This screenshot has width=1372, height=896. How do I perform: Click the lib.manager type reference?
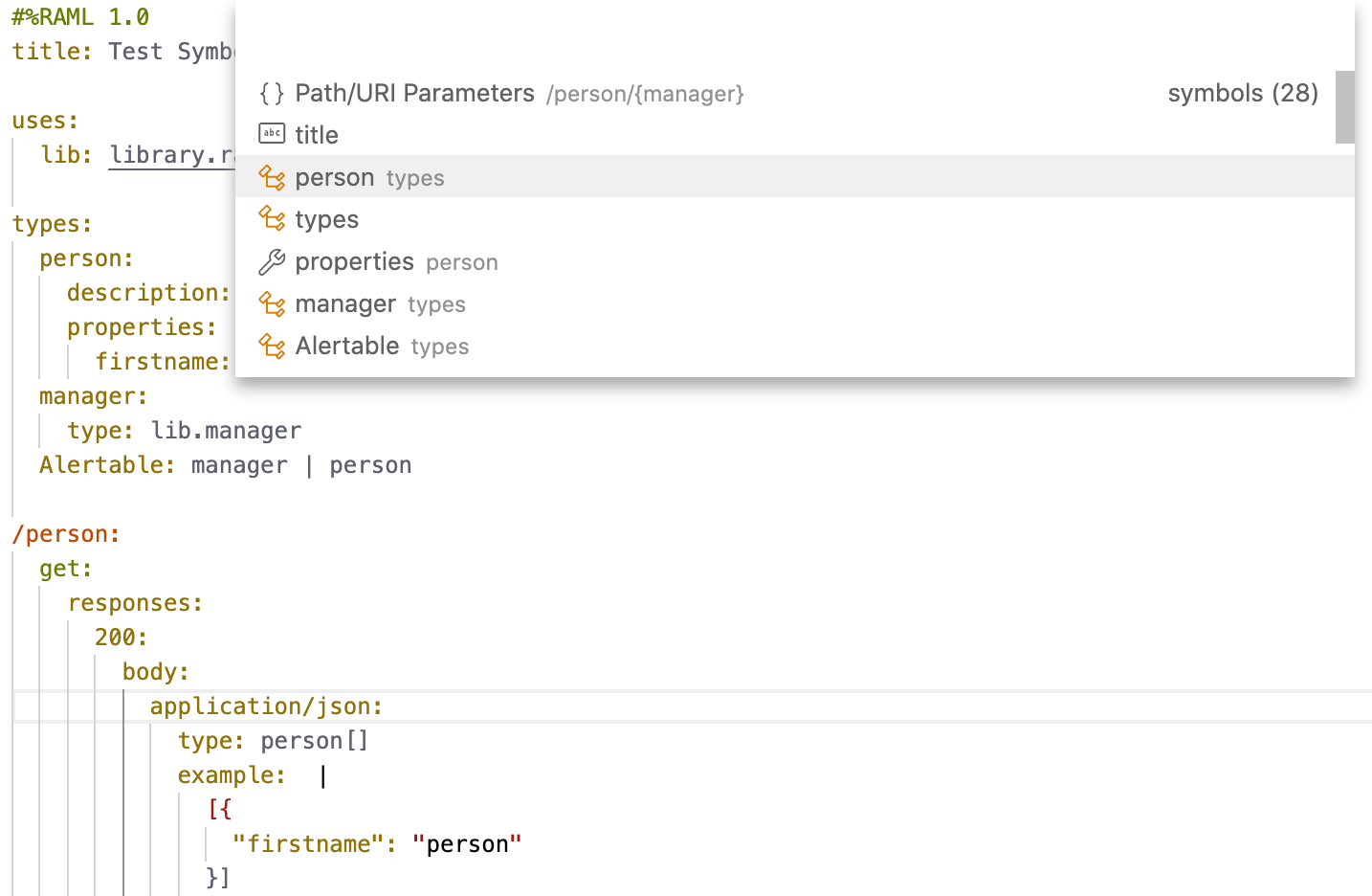pyautogui.click(x=226, y=430)
